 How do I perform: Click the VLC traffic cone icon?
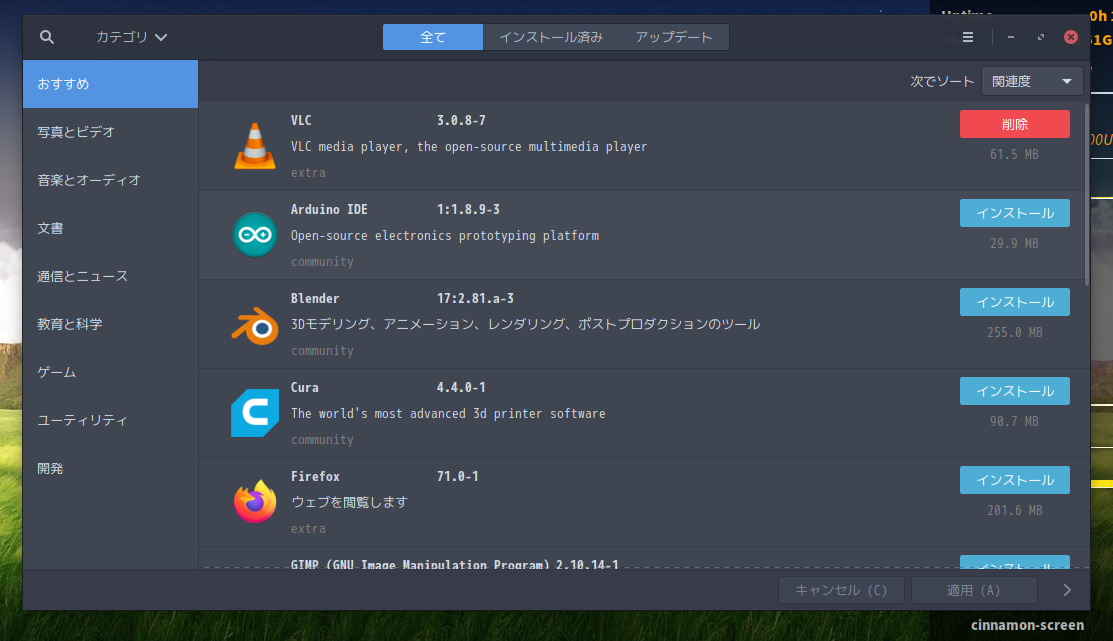pyautogui.click(x=255, y=146)
